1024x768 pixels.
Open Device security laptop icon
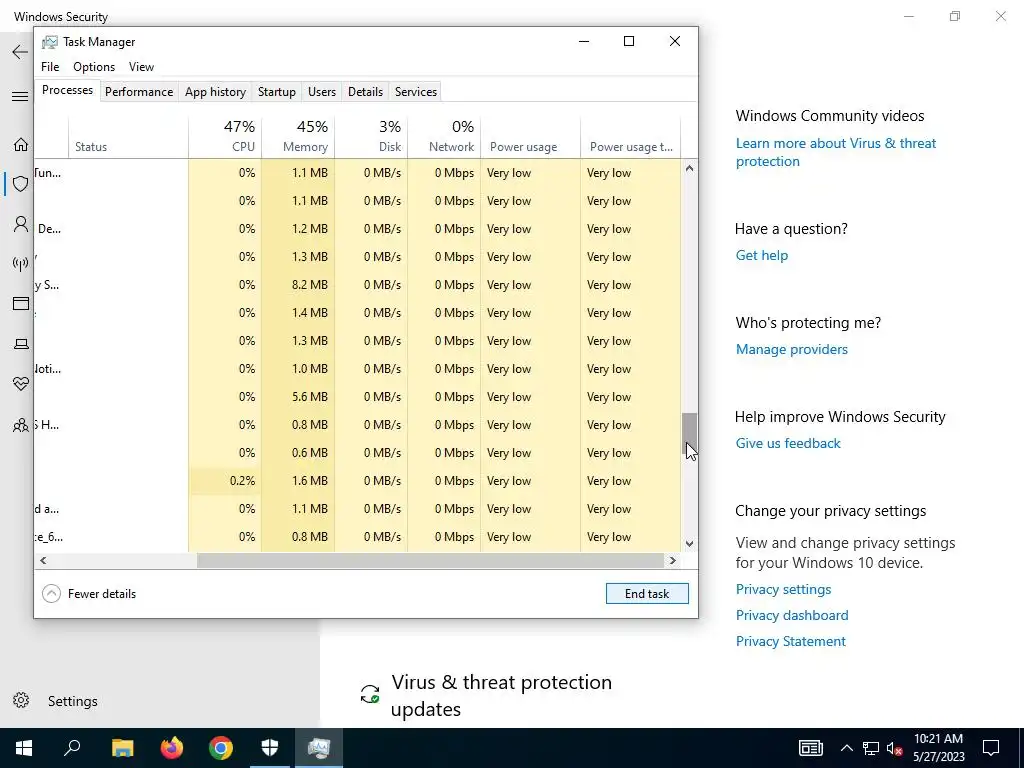coord(21,344)
